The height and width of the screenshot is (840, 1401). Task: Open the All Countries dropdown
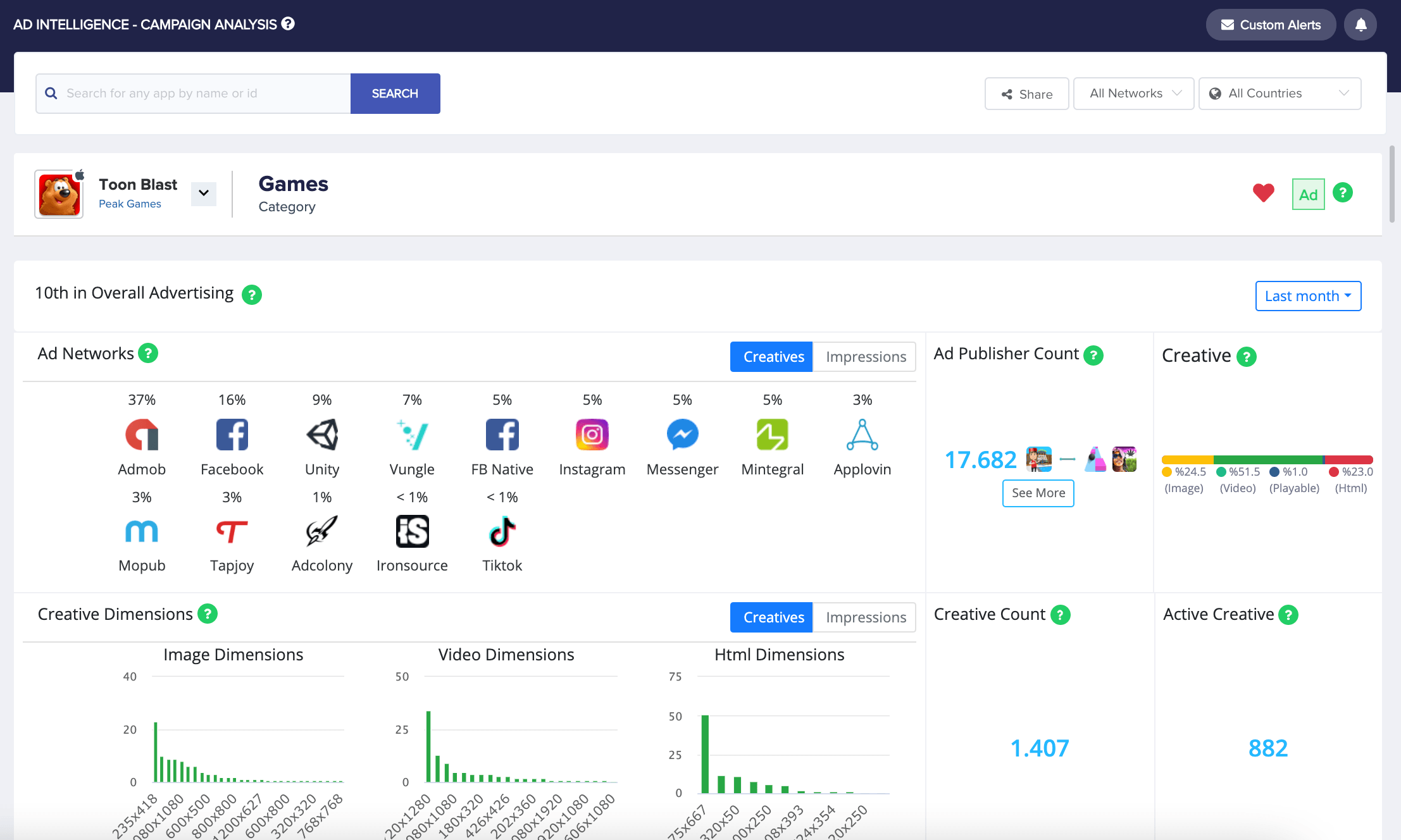1280,94
